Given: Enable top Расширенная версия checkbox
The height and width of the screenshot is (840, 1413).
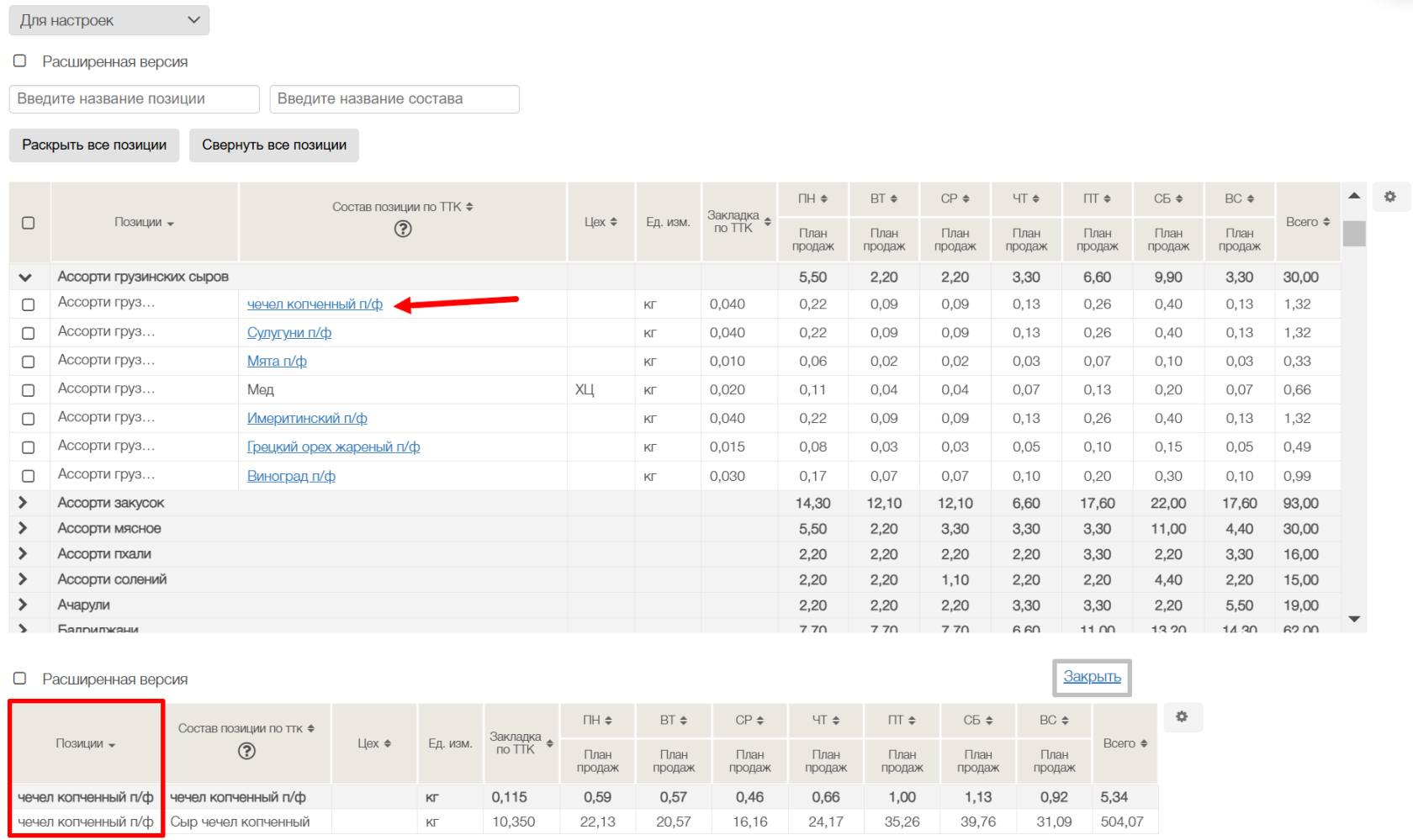Looking at the screenshot, I should click(x=20, y=61).
